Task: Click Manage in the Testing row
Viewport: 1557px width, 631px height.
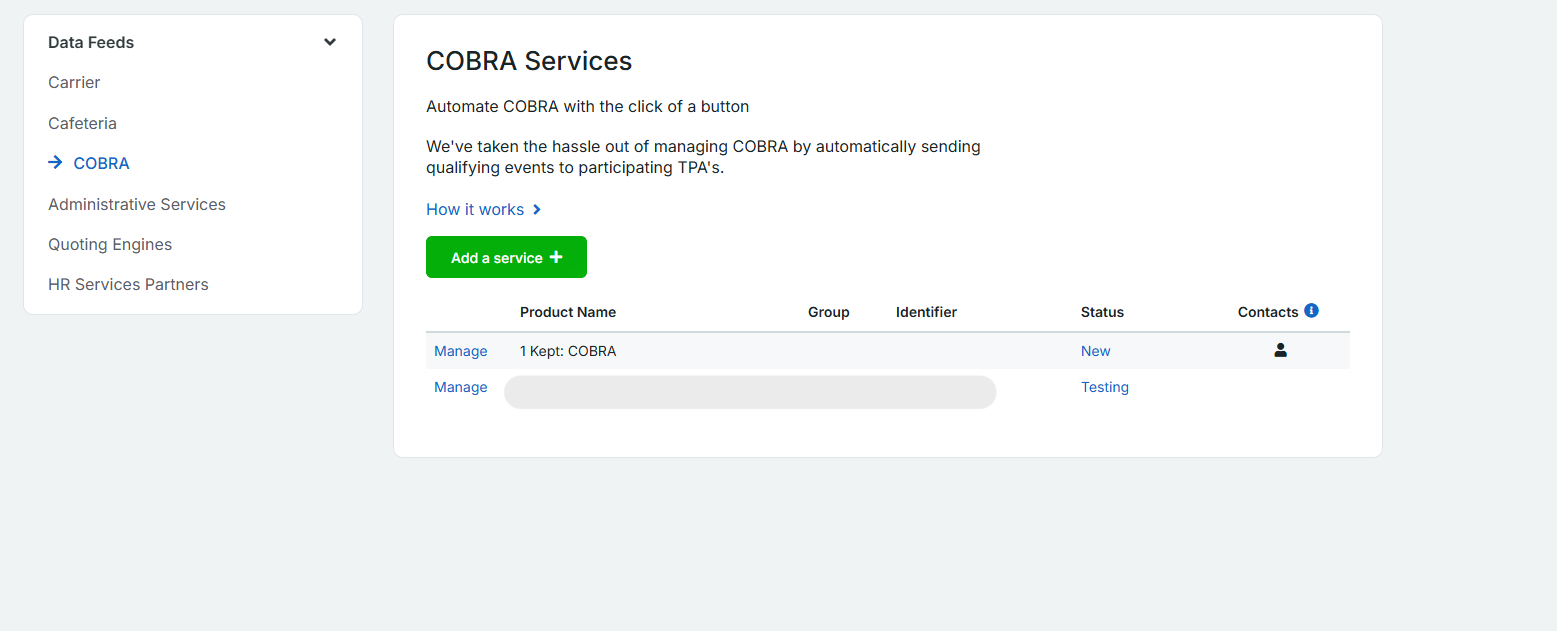Action: coord(461,387)
